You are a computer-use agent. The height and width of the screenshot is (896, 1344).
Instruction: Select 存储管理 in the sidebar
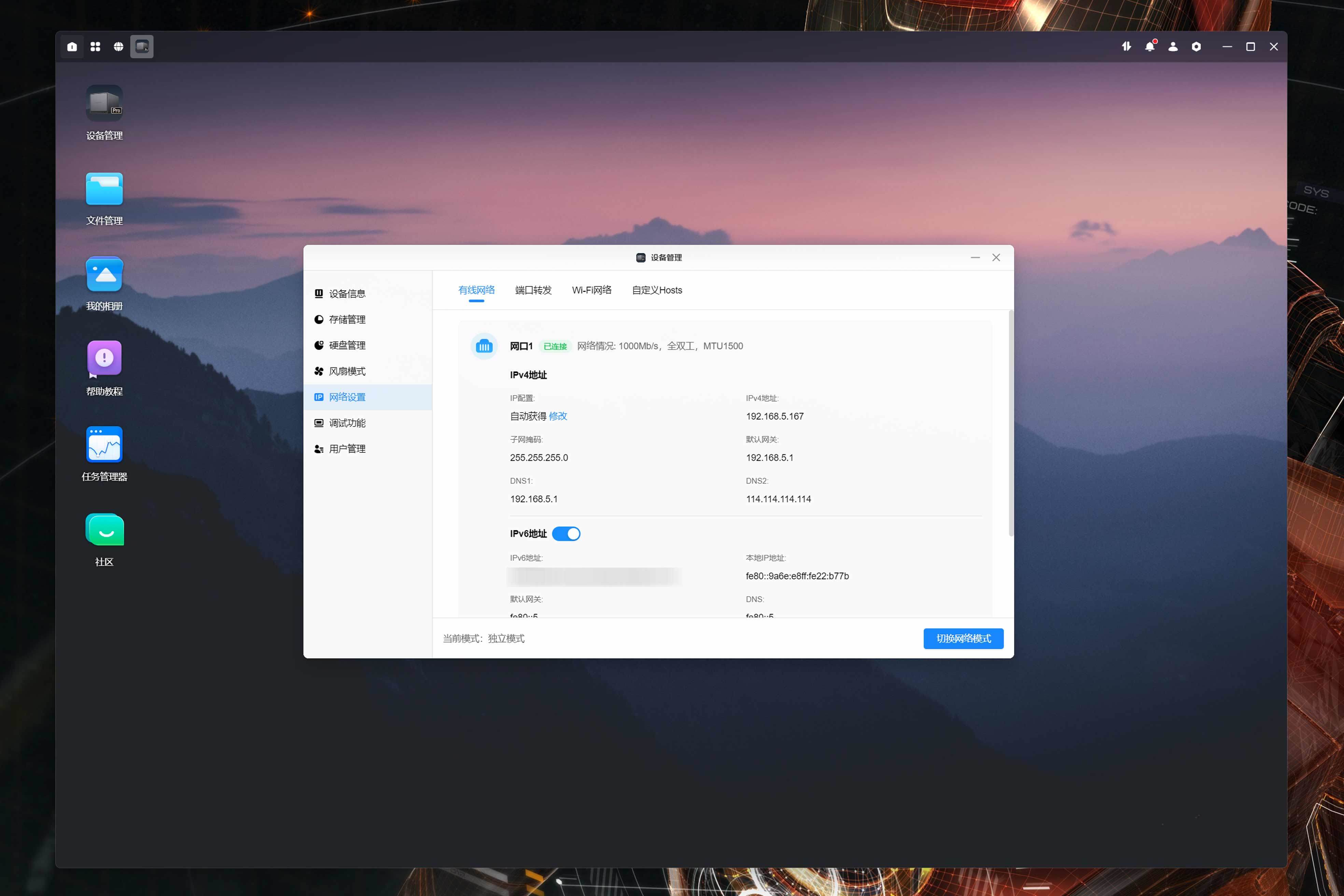point(347,319)
